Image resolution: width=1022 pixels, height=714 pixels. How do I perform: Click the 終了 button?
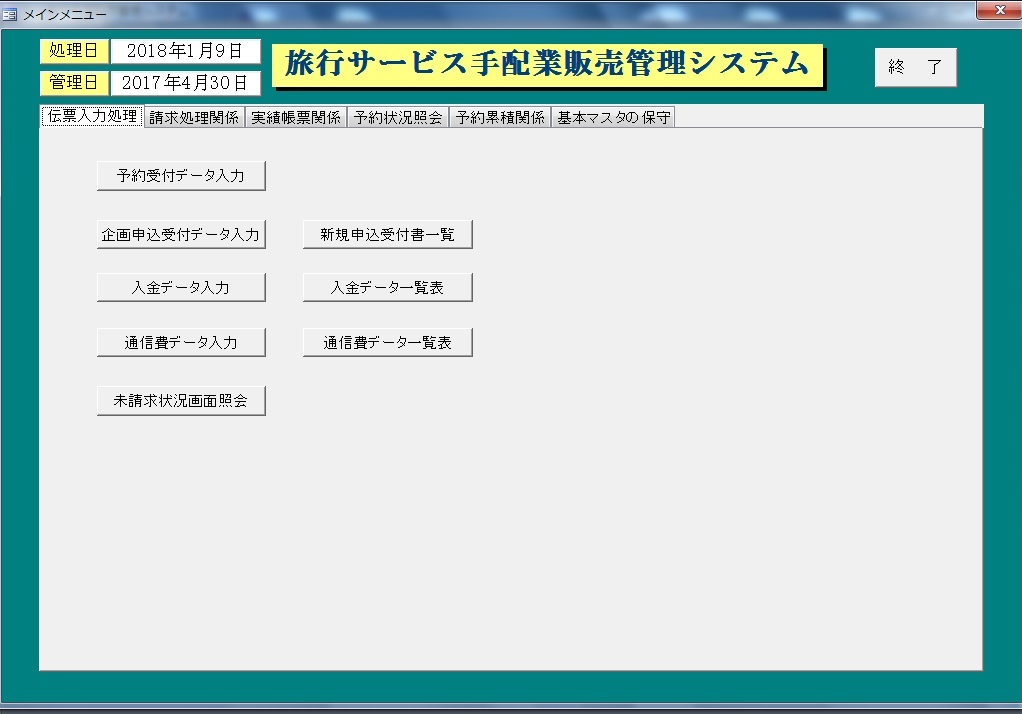click(x=916, y=67)
